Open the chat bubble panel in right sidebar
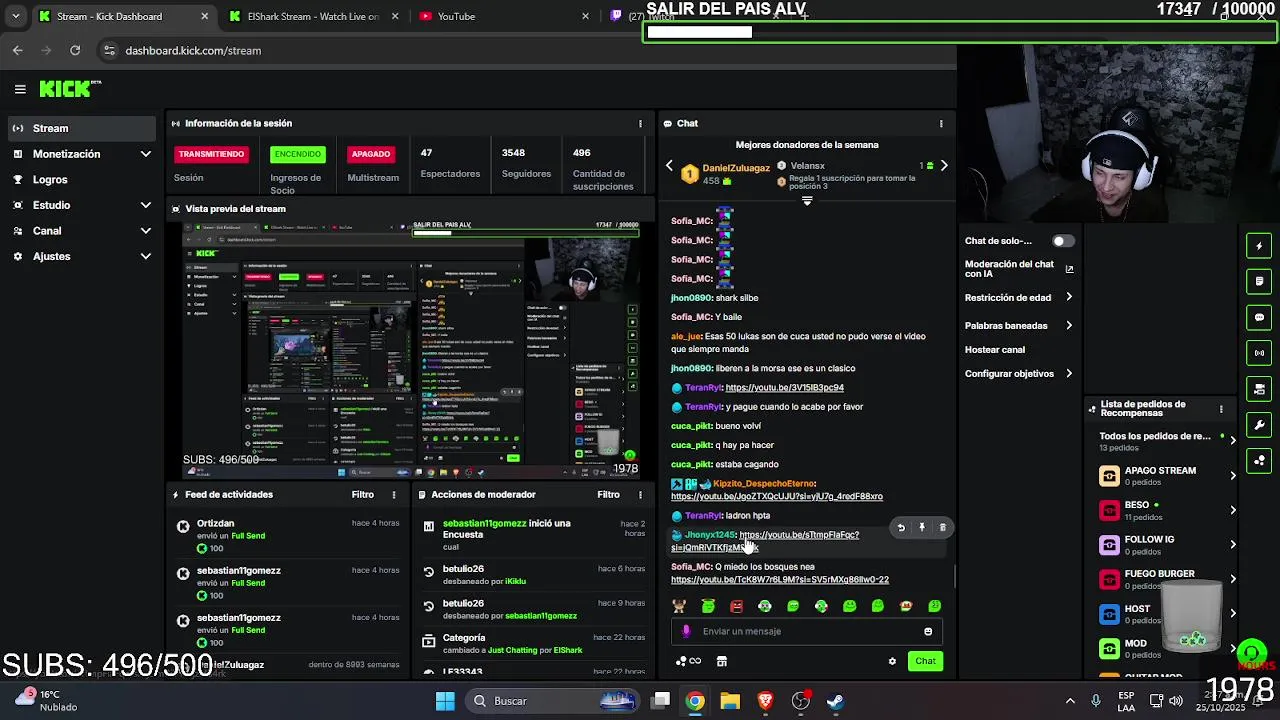This screenshot has width=1280, height=720. click(1259, 317)
